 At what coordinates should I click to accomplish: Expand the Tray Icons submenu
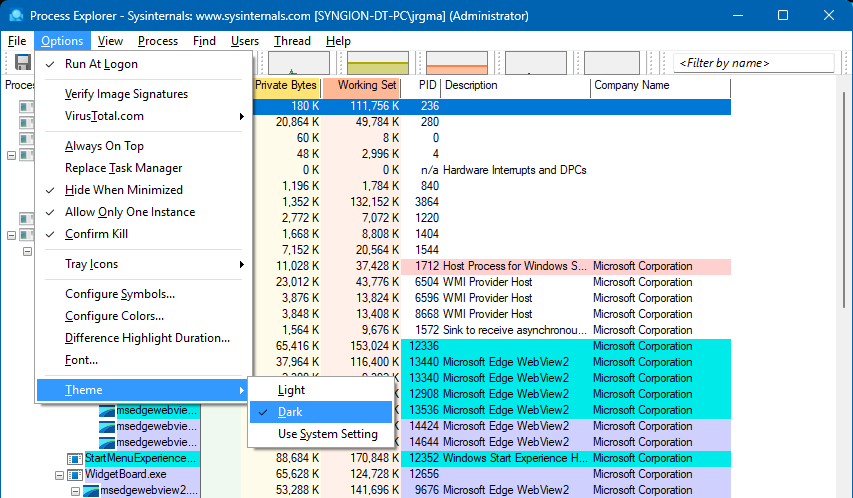tap(144, 264)
